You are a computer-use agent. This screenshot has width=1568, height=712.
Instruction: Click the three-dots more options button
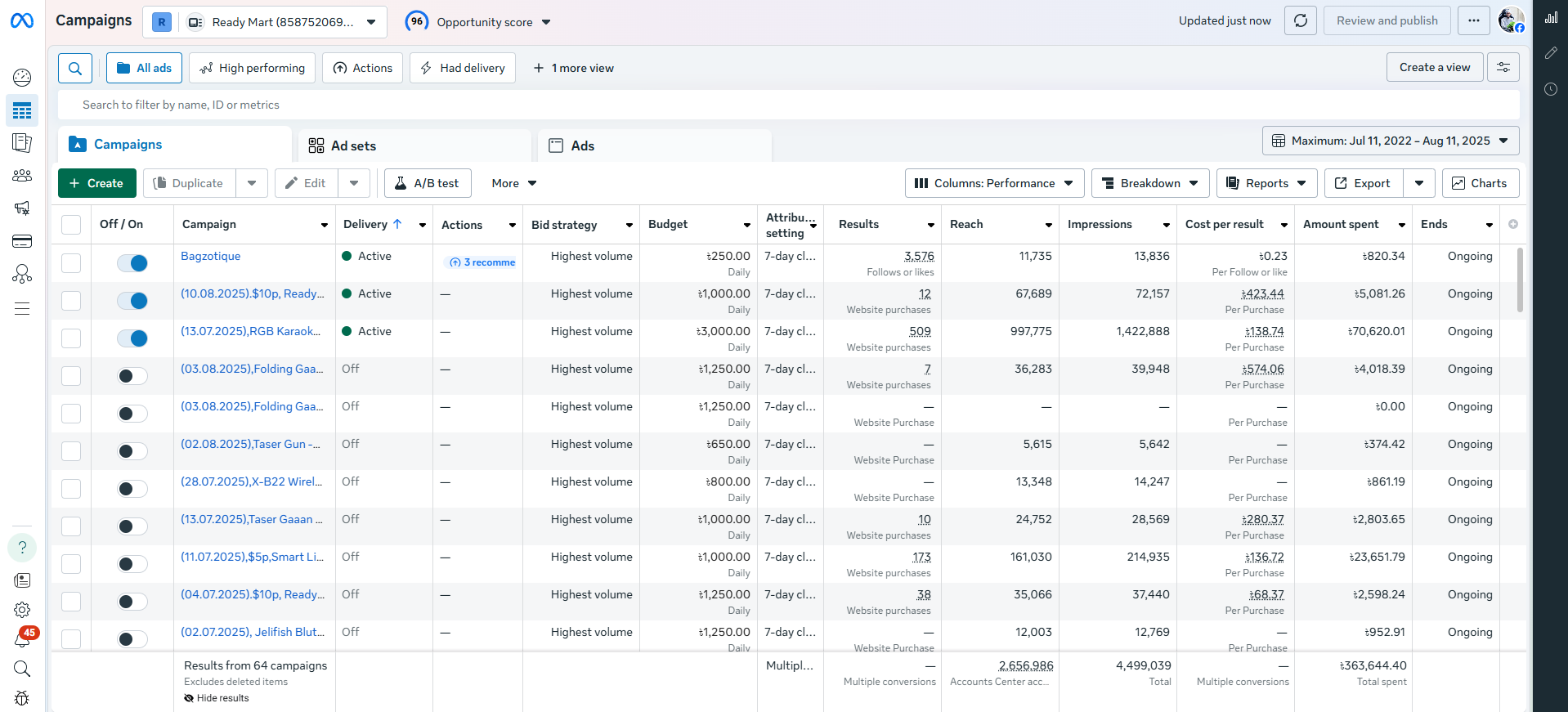1473,20
